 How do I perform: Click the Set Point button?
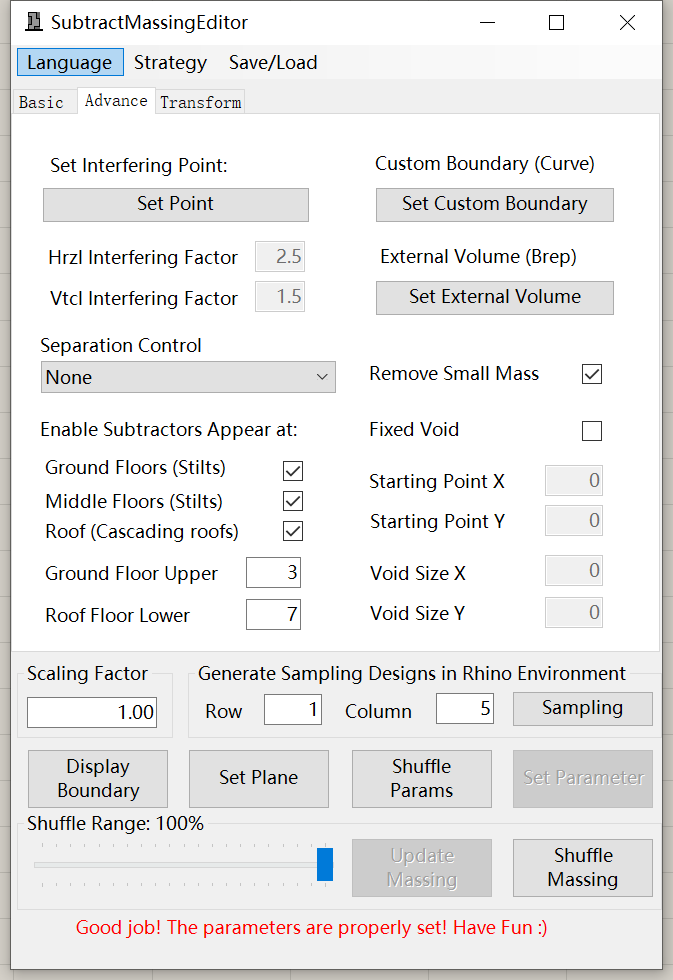pos(176,204)
